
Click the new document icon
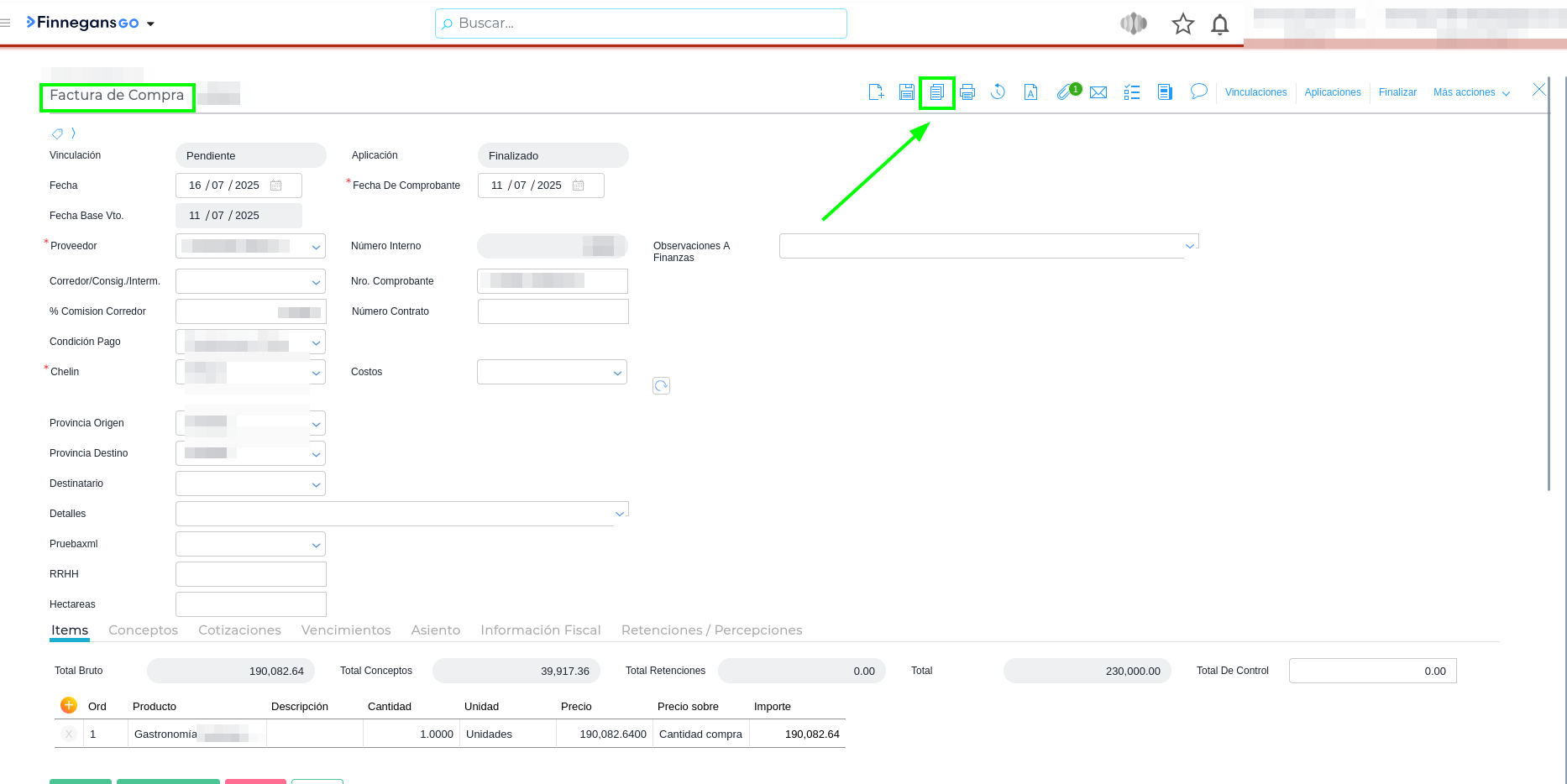876,92
